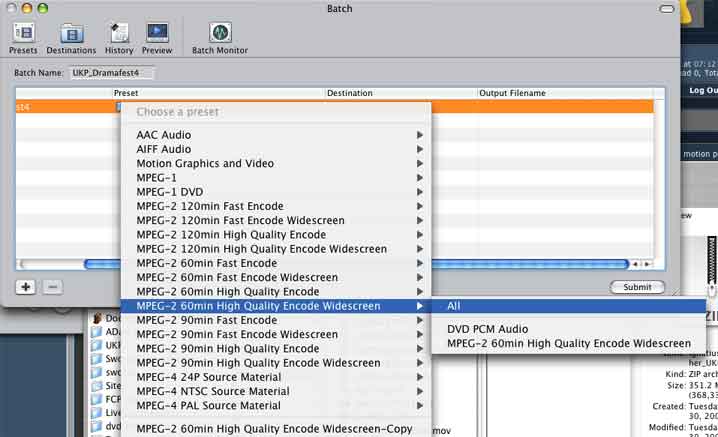718x437 pixels.
Task: Open the Destinations toolbar icon
Action: pos(71,38)
